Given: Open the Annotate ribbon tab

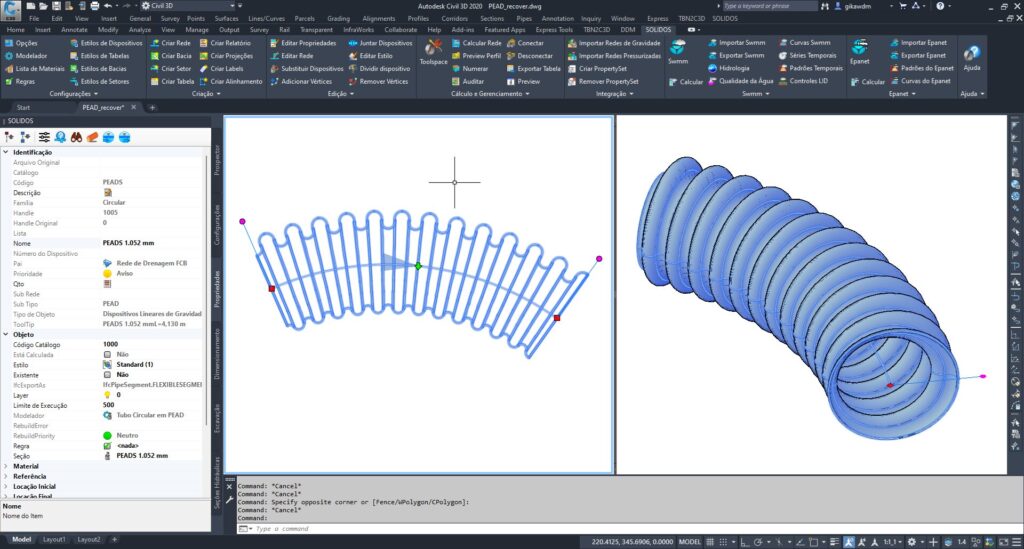Looking at the screenshot, I should coord(74,30).
